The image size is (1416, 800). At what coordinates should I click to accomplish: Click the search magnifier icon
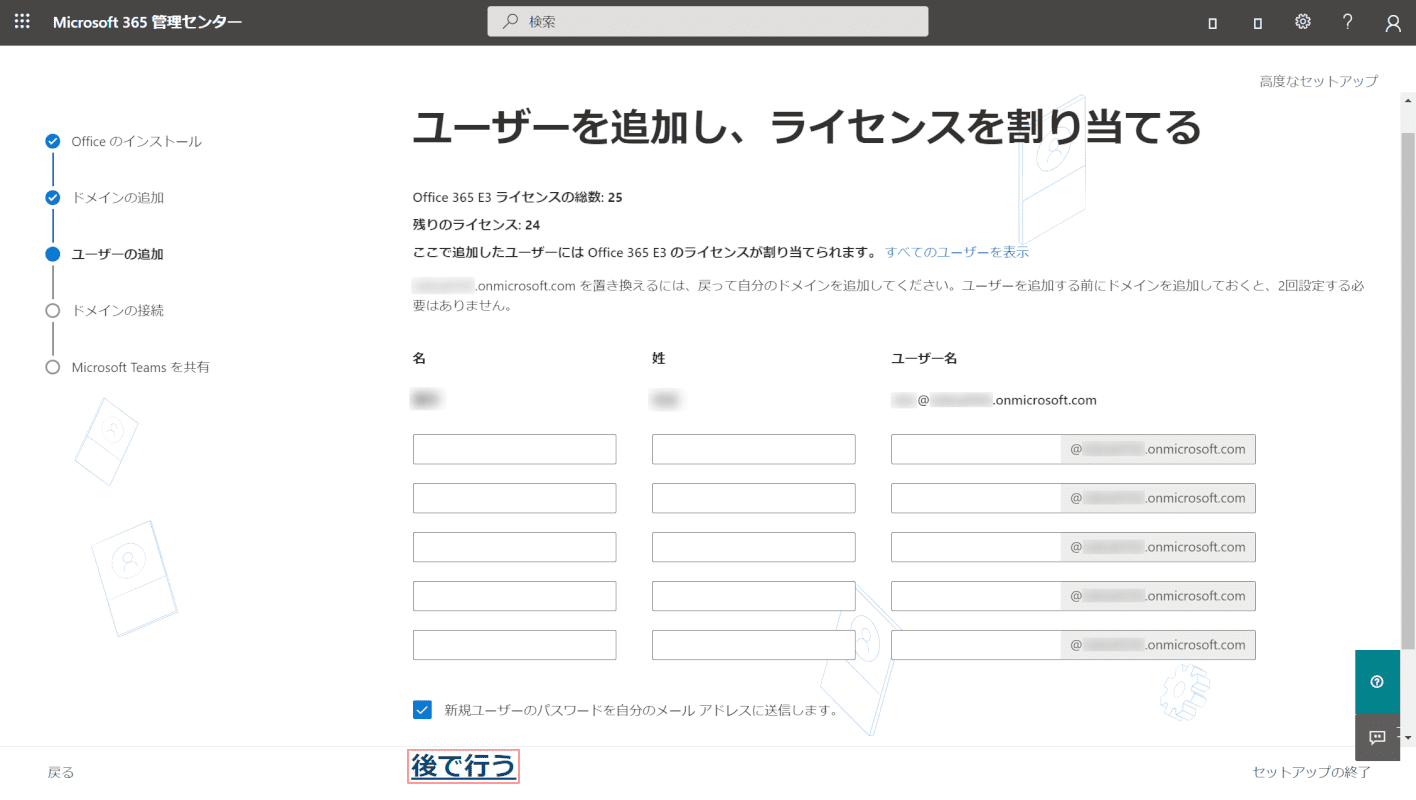coord(511,21)
